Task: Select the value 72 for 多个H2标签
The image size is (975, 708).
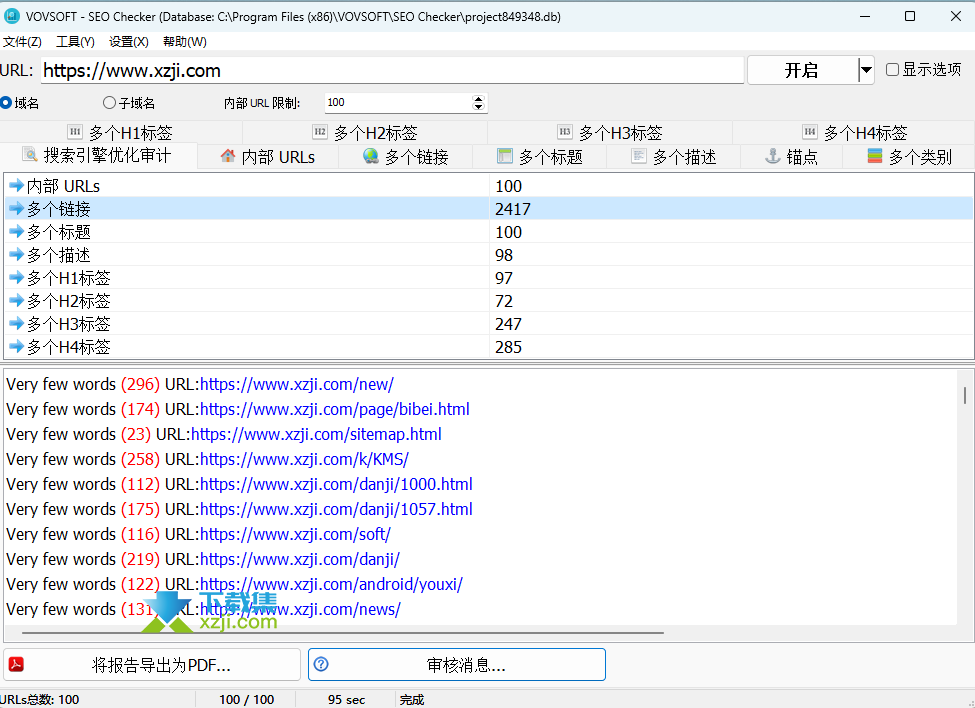Action: (x=504, y=301)
